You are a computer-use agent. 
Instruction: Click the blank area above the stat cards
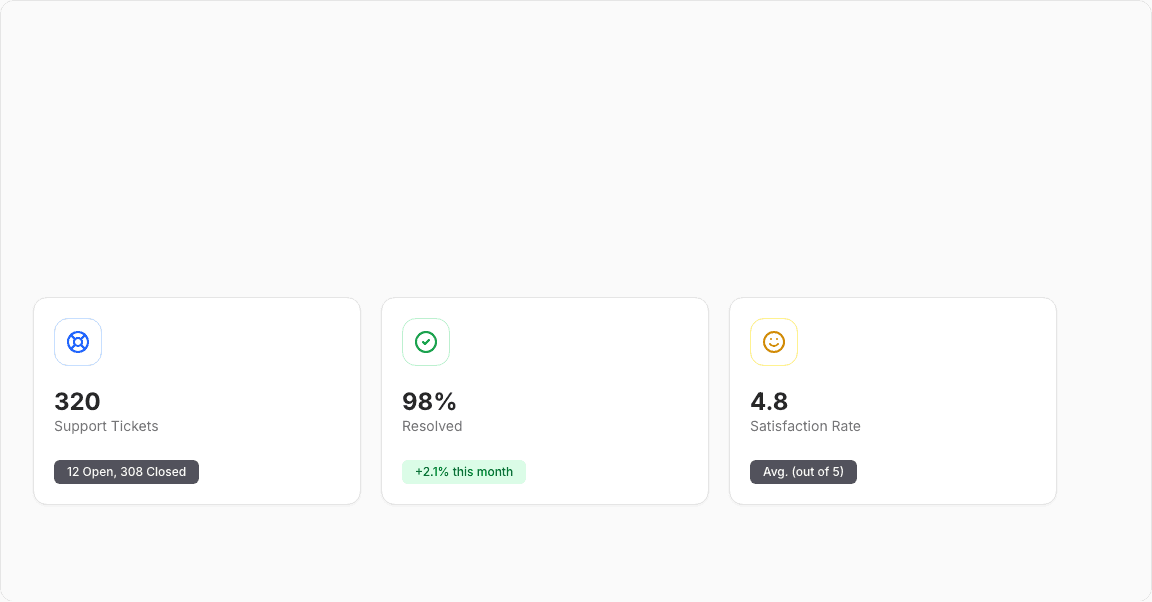tap(576, 150)
